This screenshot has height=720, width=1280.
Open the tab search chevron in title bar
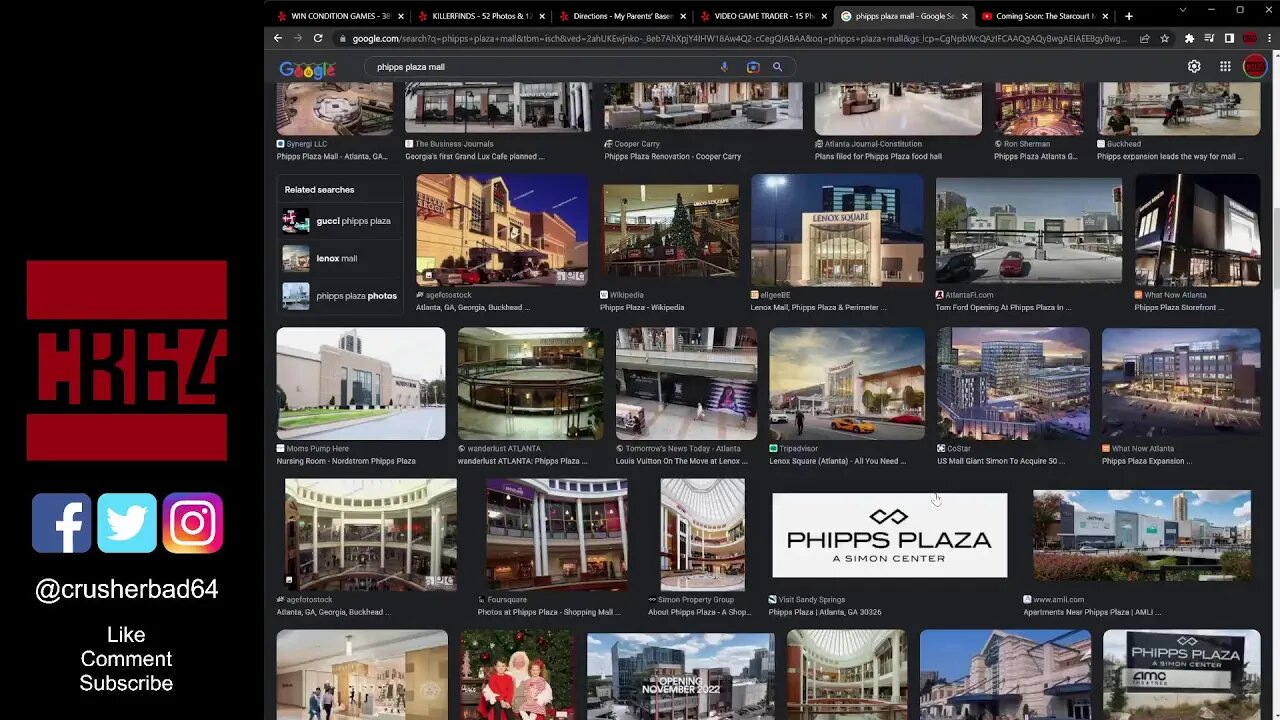[x=1183, y=10]
